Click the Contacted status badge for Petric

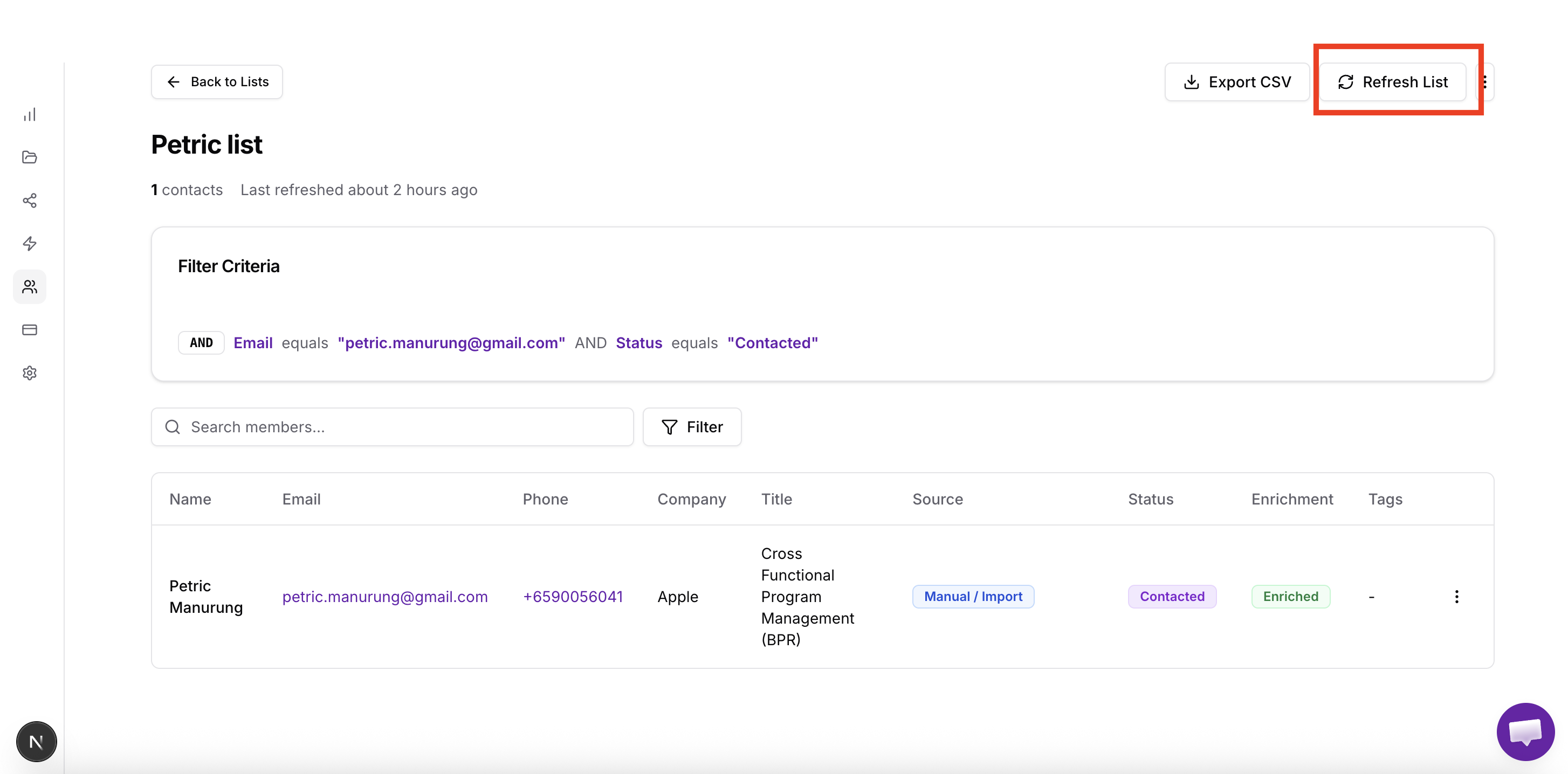click(x=1171, y=596)
